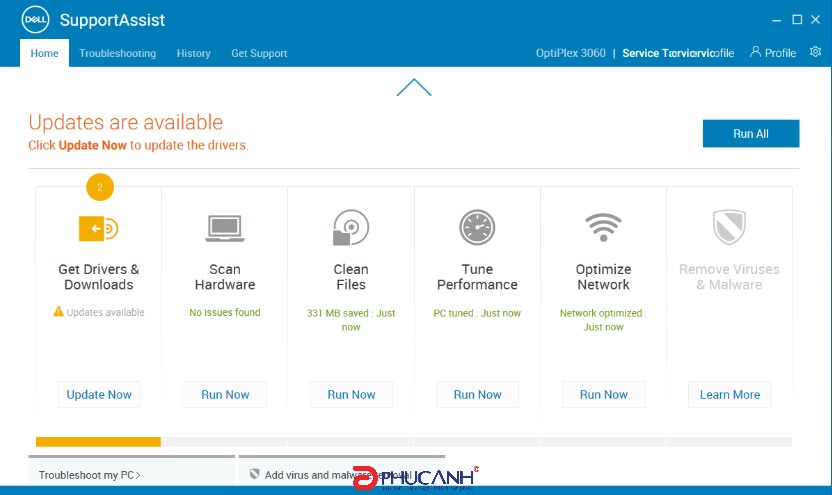Click the 'Updates available' status text
832x495 pixels.
pyautogui.click(x=106, y=312)
